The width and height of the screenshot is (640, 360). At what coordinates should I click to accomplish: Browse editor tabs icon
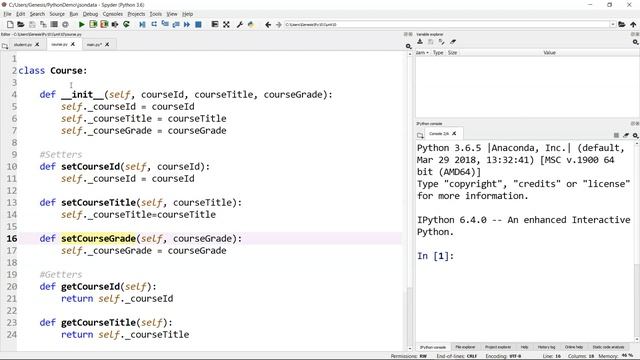pos(5,46)
